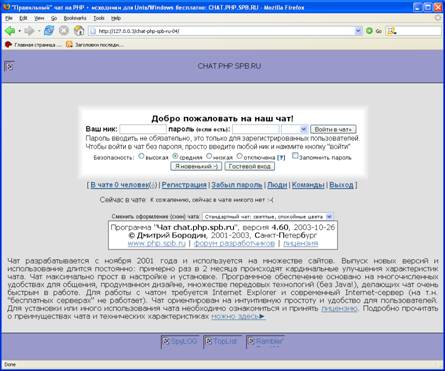Viewport: 445px width, 371px height.
Task: Open the dropdown next to password field
Action: (294, 129)
